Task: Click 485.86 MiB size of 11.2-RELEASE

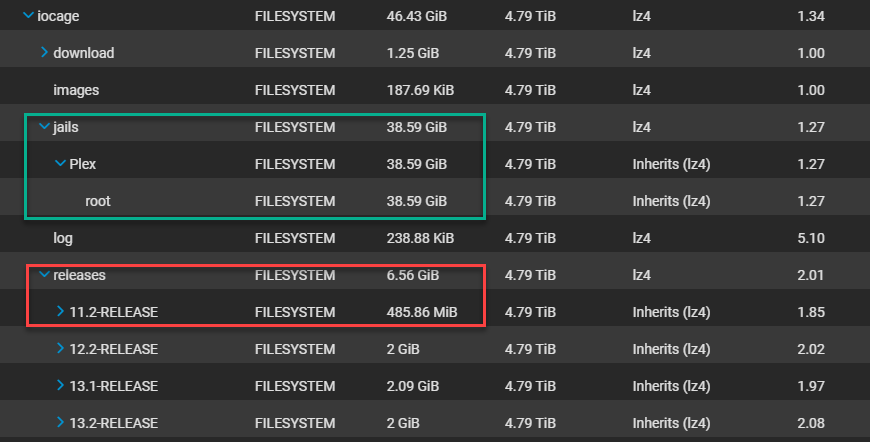Action: [x=422, y=312]
